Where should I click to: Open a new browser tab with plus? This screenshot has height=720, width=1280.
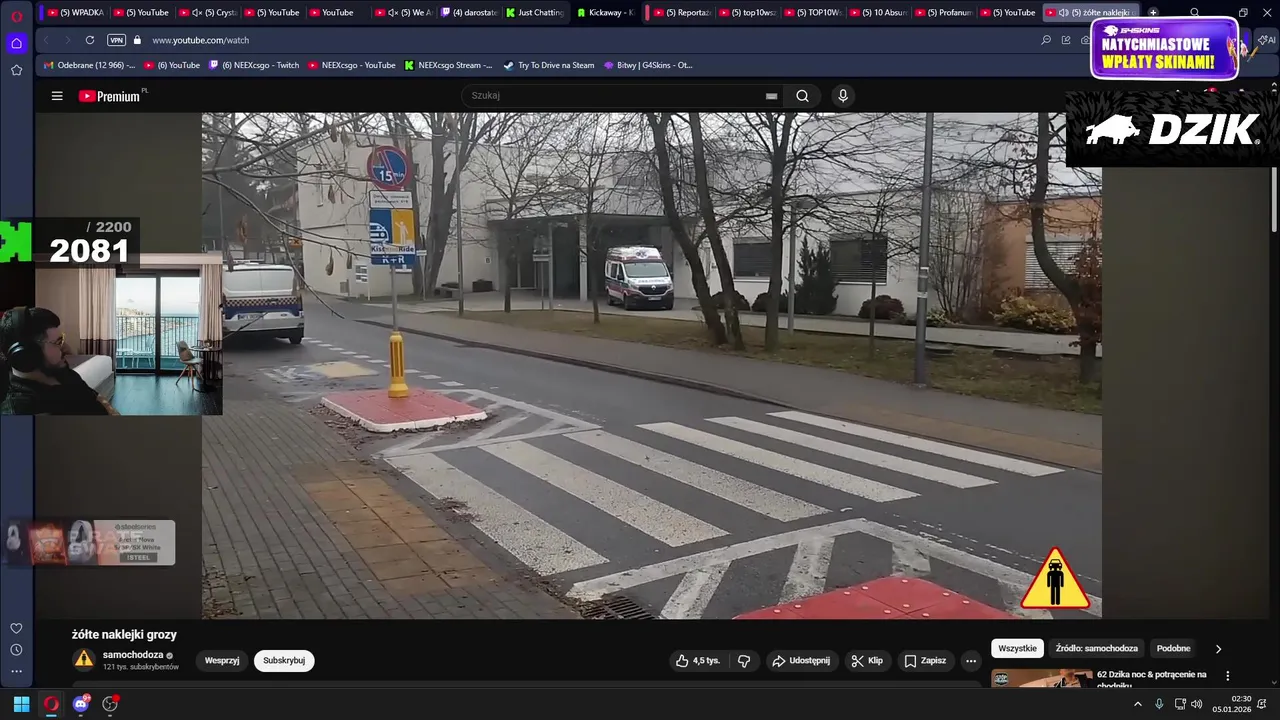pos(1153,13)
